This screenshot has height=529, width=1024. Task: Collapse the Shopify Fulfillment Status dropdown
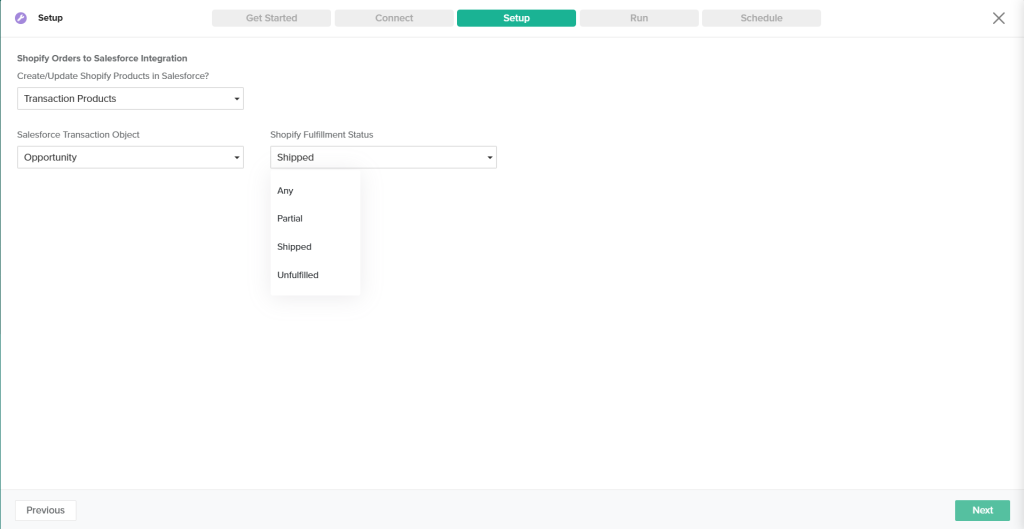pos(383,157)
